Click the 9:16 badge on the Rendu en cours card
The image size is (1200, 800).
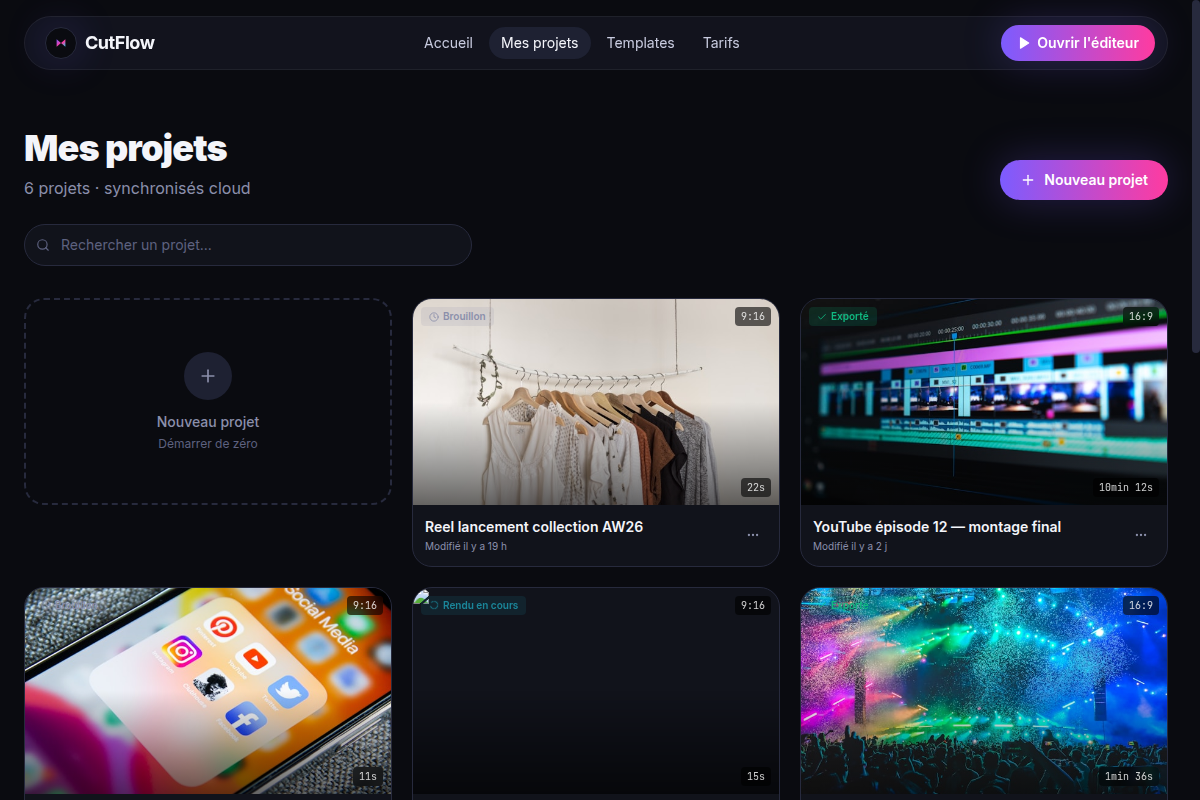752,605
